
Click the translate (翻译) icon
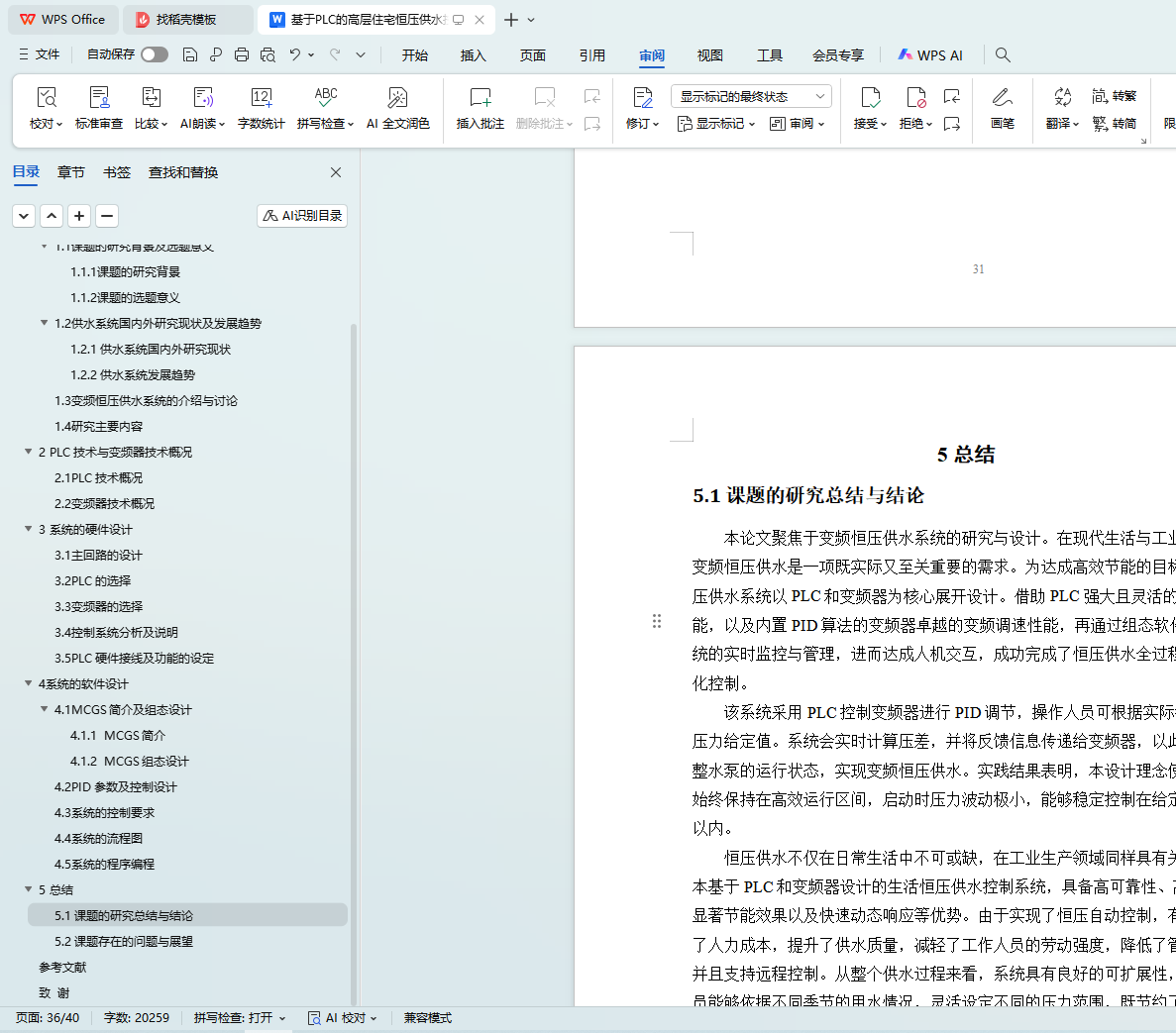coord(1062,98)
